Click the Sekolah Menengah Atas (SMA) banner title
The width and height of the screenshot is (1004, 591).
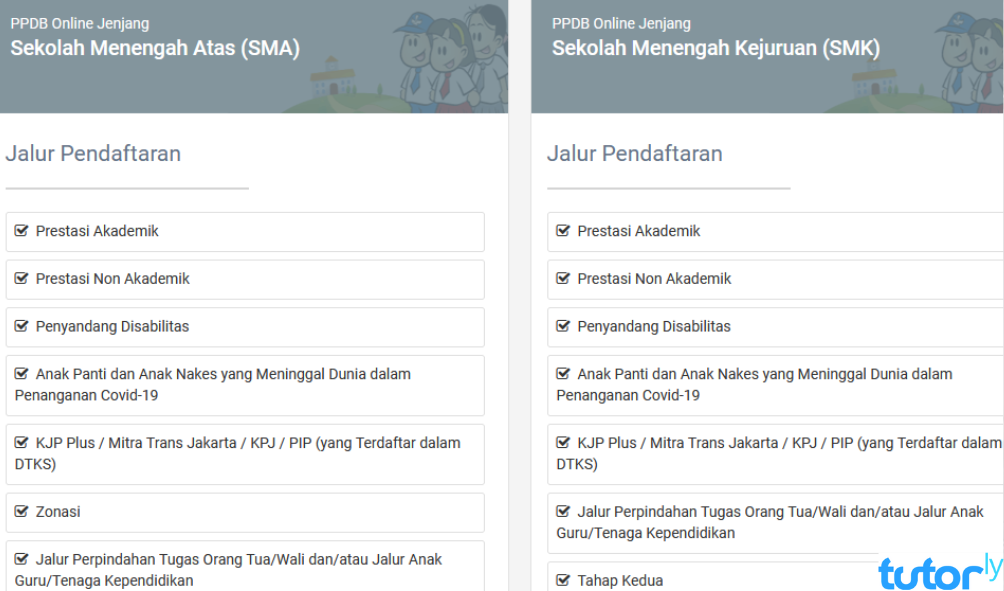(x=154, y=47)
